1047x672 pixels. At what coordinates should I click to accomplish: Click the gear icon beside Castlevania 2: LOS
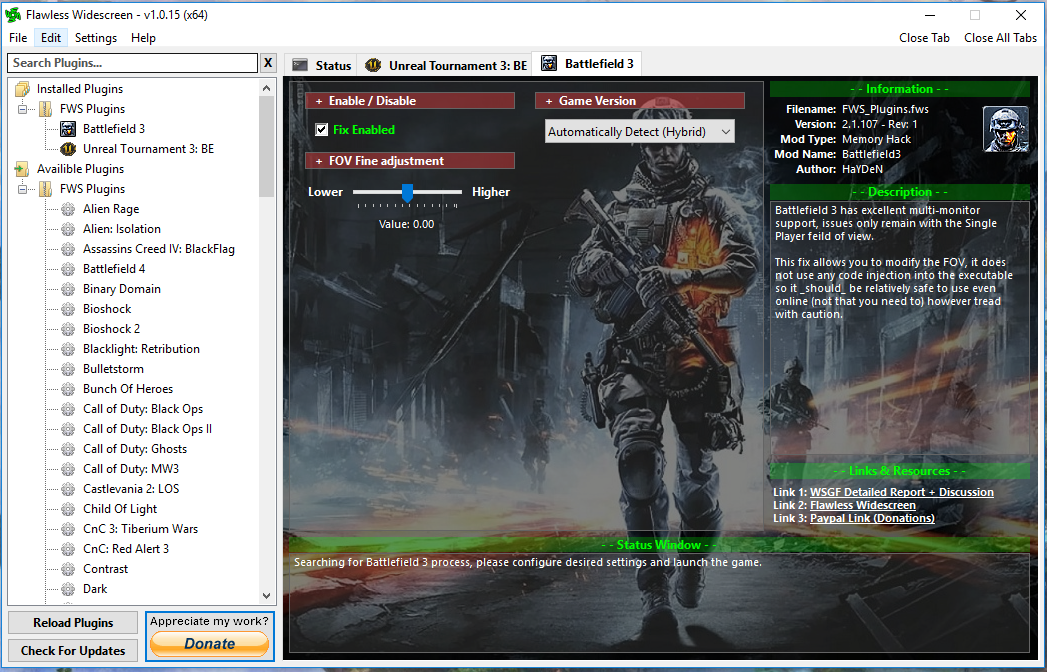pos(68,489)
